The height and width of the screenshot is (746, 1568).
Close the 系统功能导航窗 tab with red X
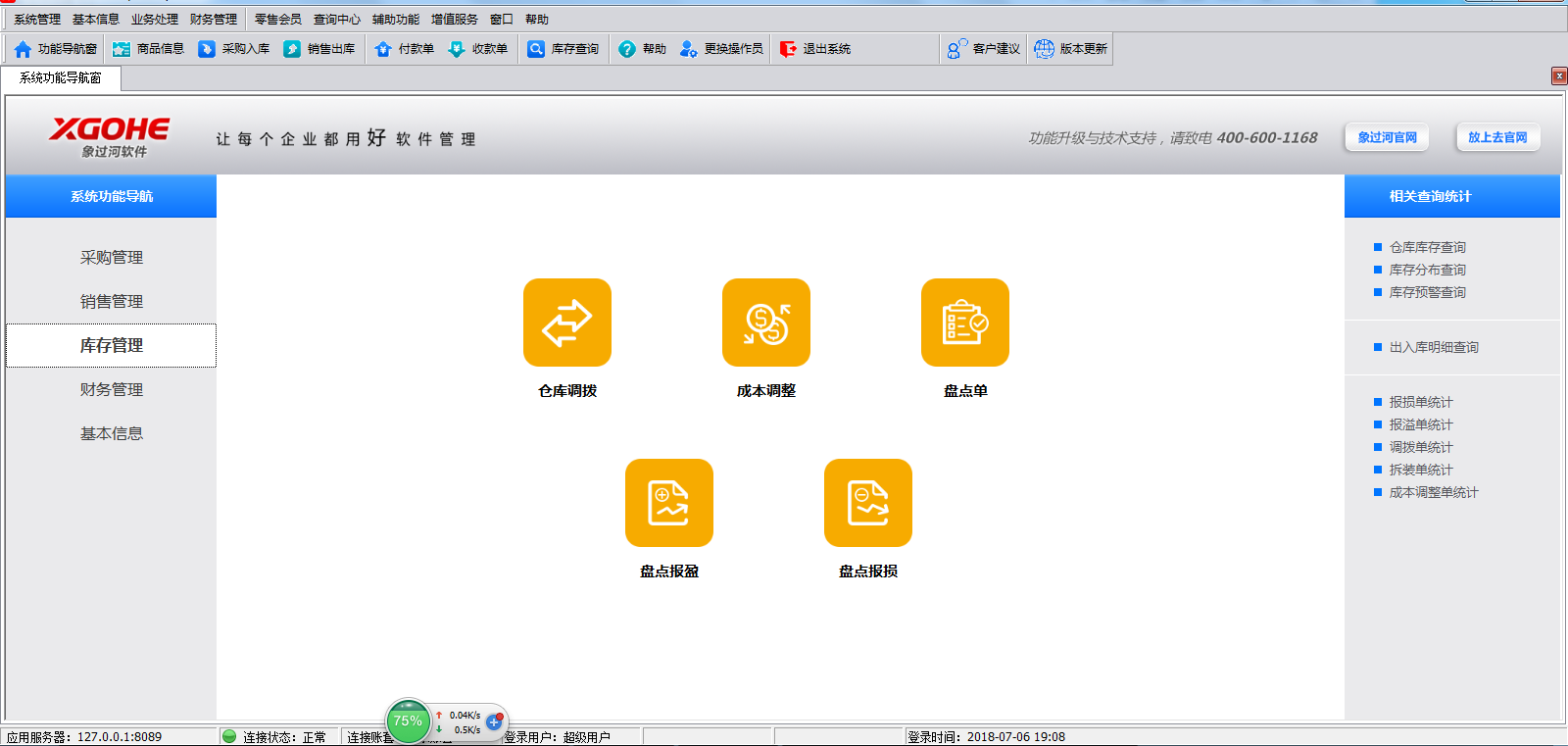1559,76
